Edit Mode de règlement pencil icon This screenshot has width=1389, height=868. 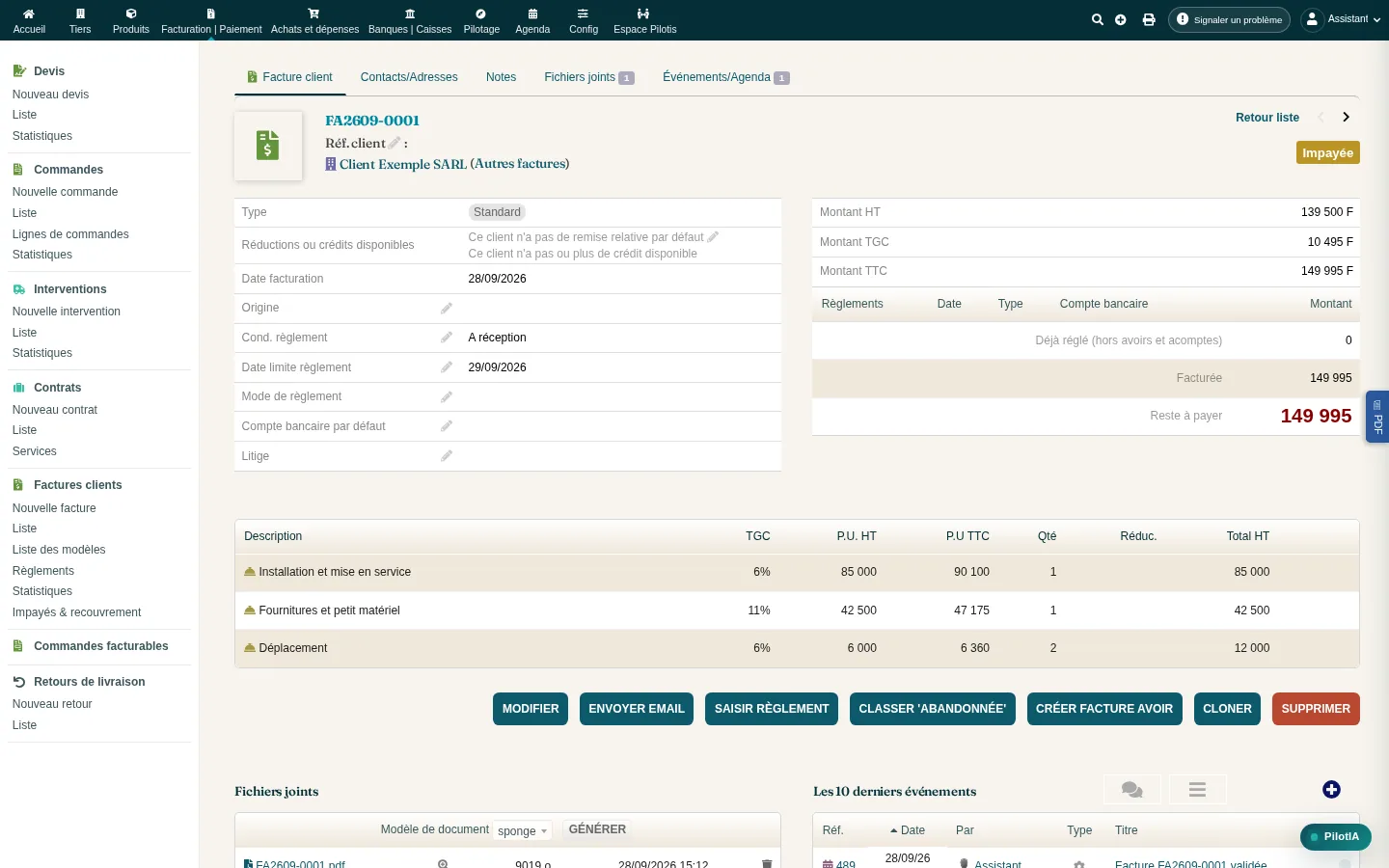pos(447,396)
